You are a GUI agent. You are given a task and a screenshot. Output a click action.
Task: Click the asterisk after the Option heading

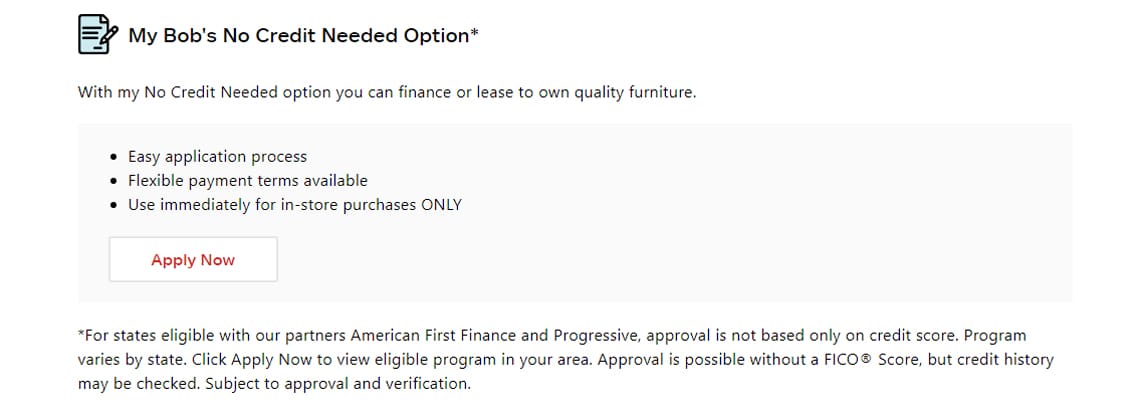tap(475, 33)
